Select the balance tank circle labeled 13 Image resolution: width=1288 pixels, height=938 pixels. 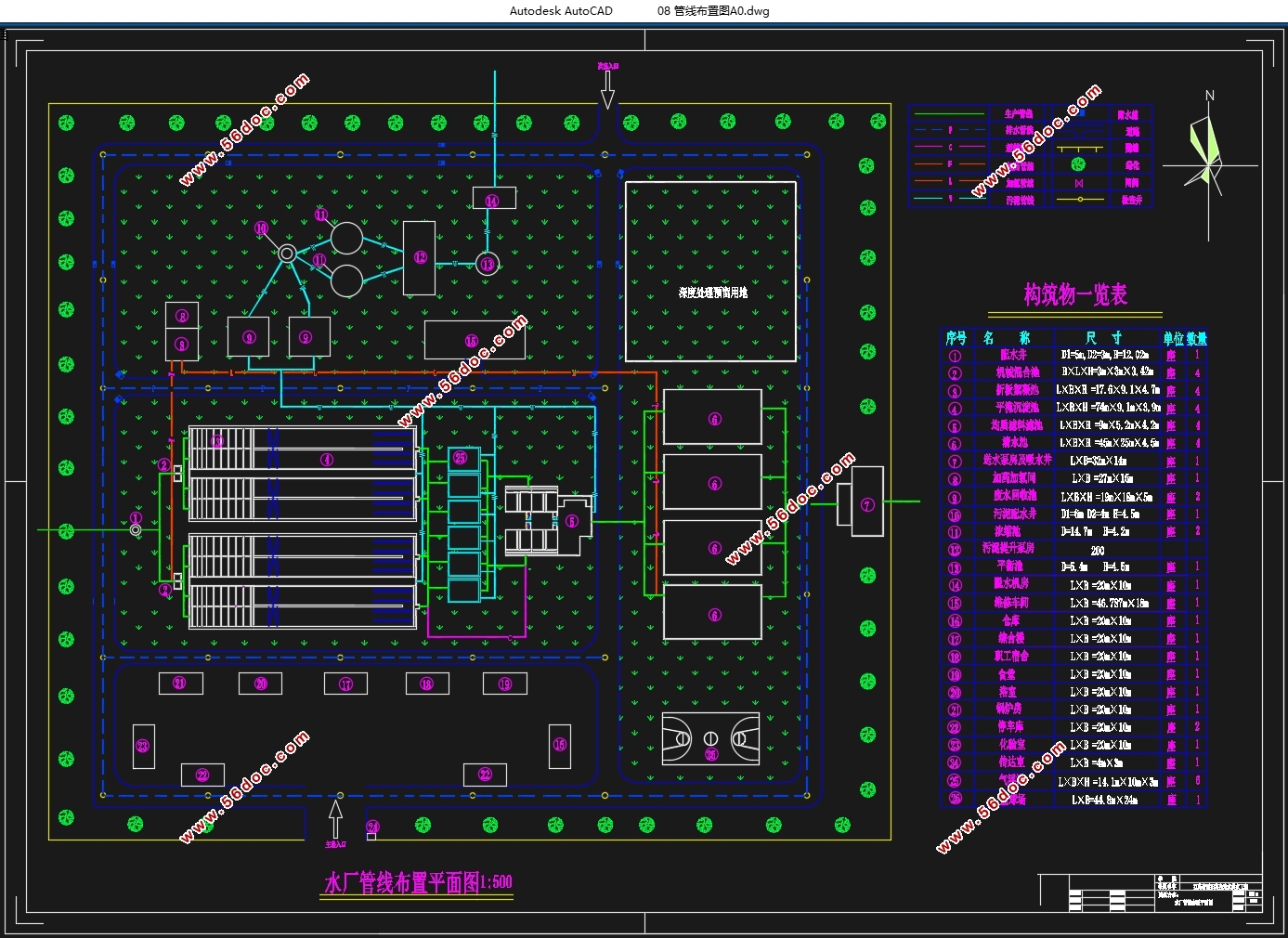pos(487,264)
